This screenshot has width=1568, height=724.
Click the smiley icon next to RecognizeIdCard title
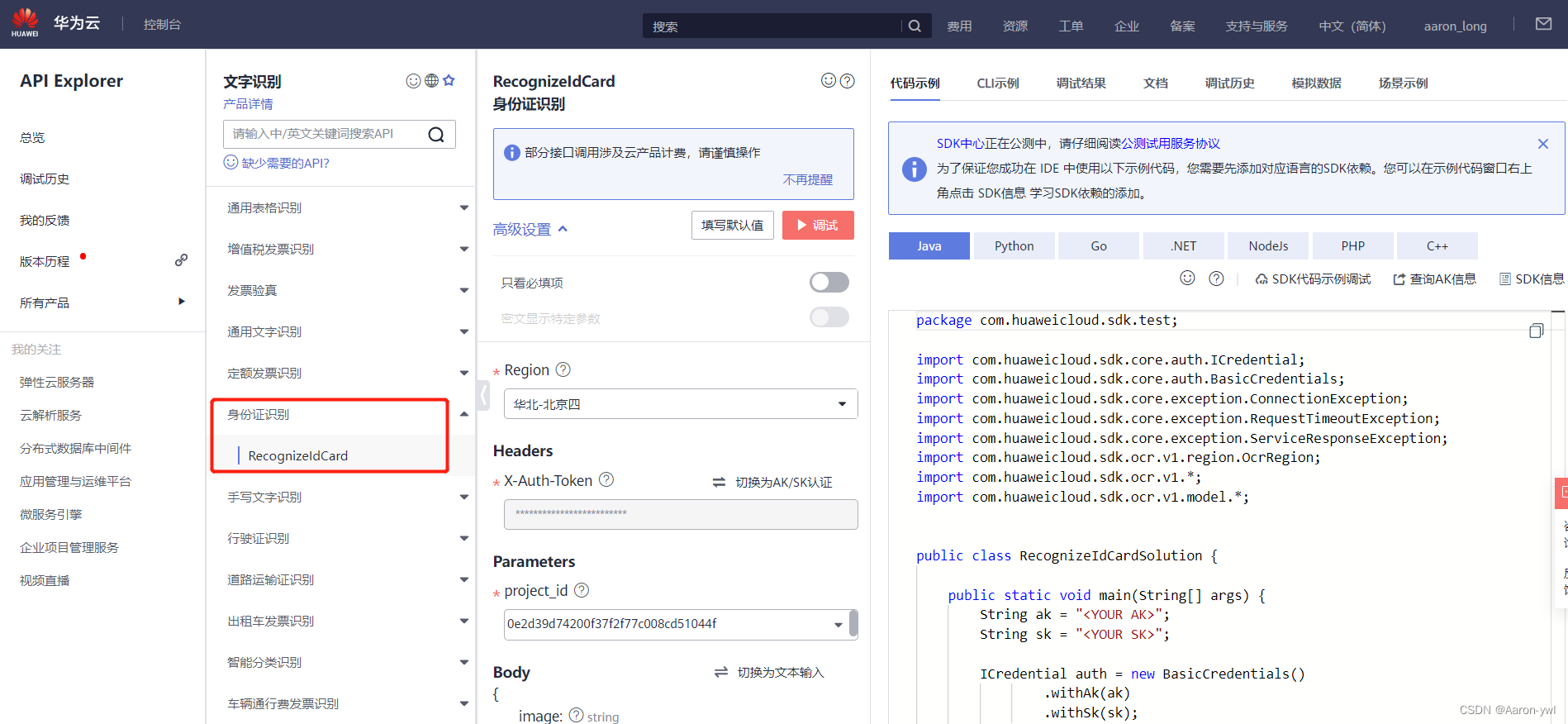pyautogui.click(x=829, y=80)
